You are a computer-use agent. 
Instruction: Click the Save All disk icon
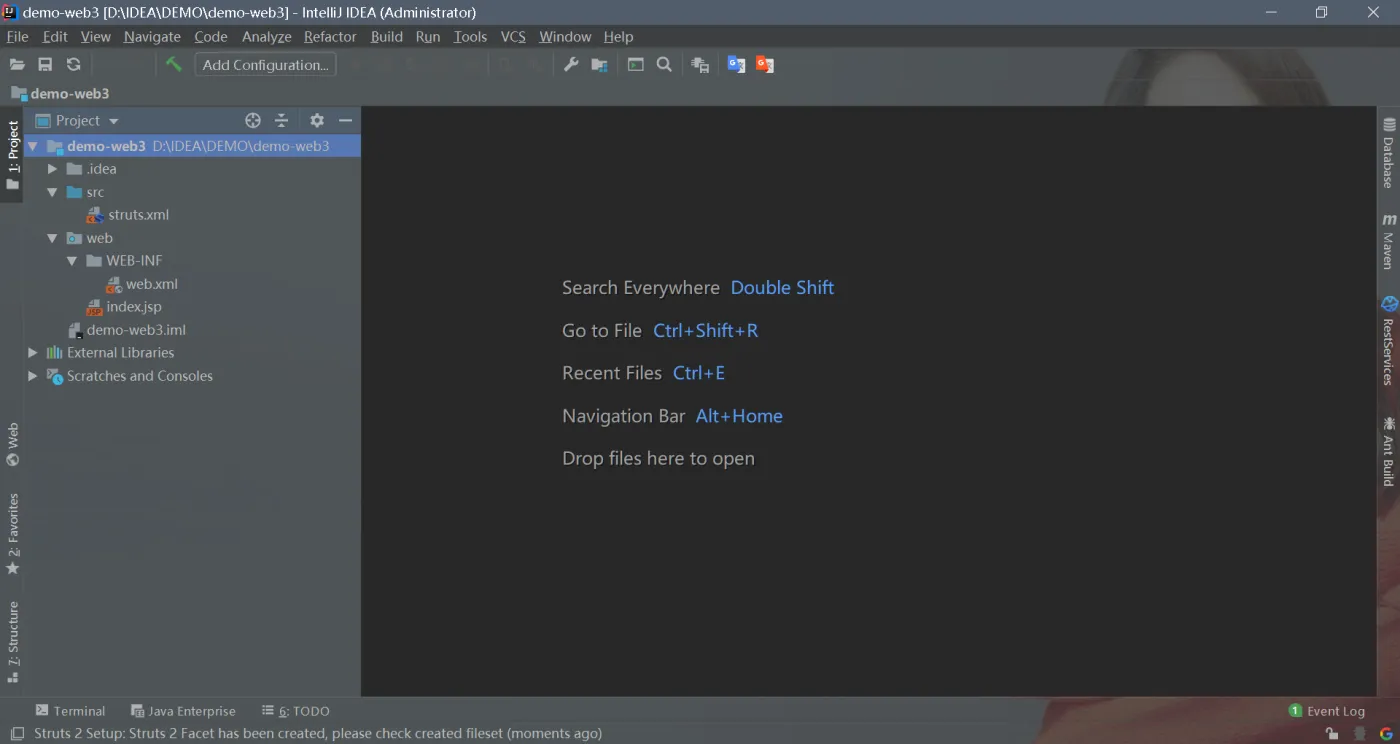45,65
